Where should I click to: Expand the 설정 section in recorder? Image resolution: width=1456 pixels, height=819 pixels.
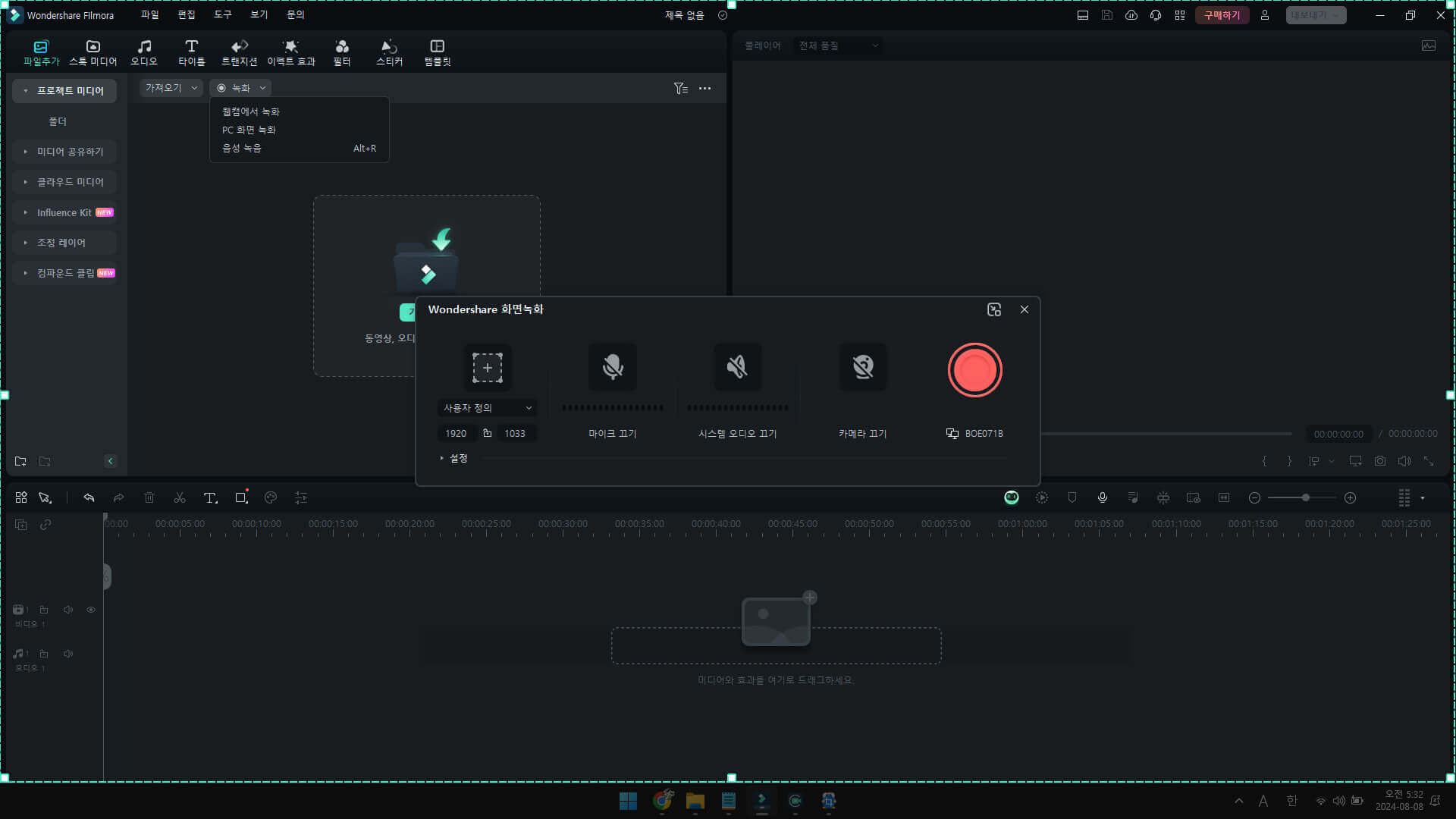[x=453, y=458]
